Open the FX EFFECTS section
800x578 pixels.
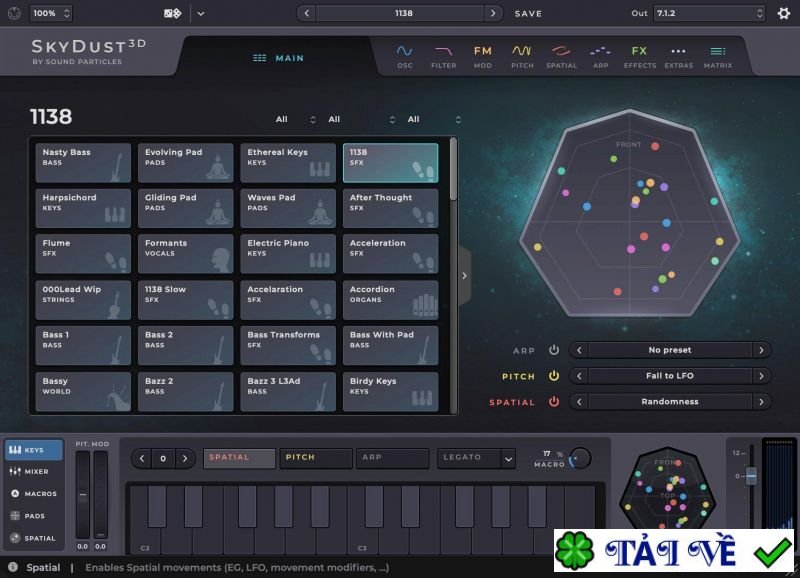[x=640, y=57]
